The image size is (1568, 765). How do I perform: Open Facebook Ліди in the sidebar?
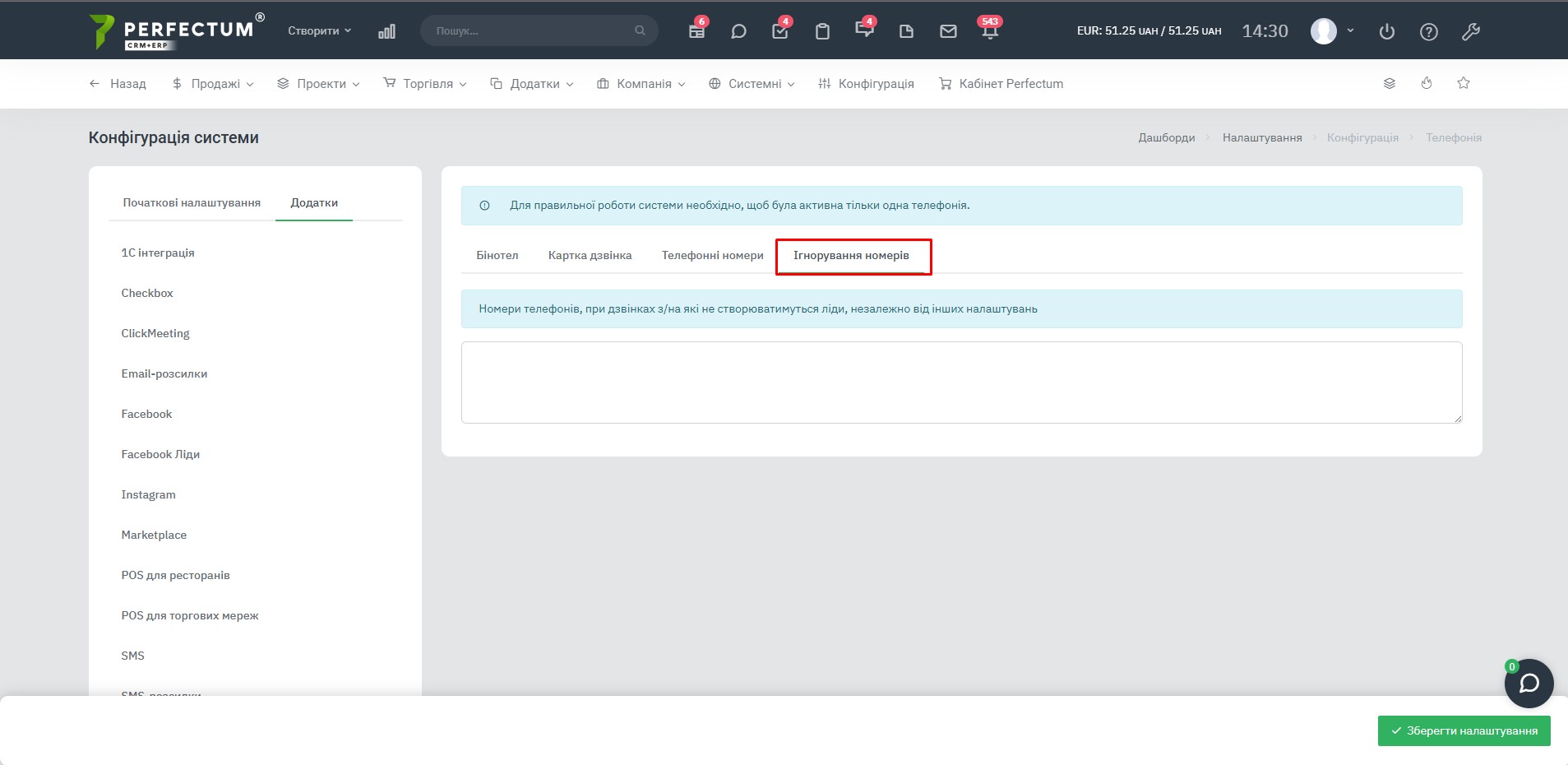160,454
